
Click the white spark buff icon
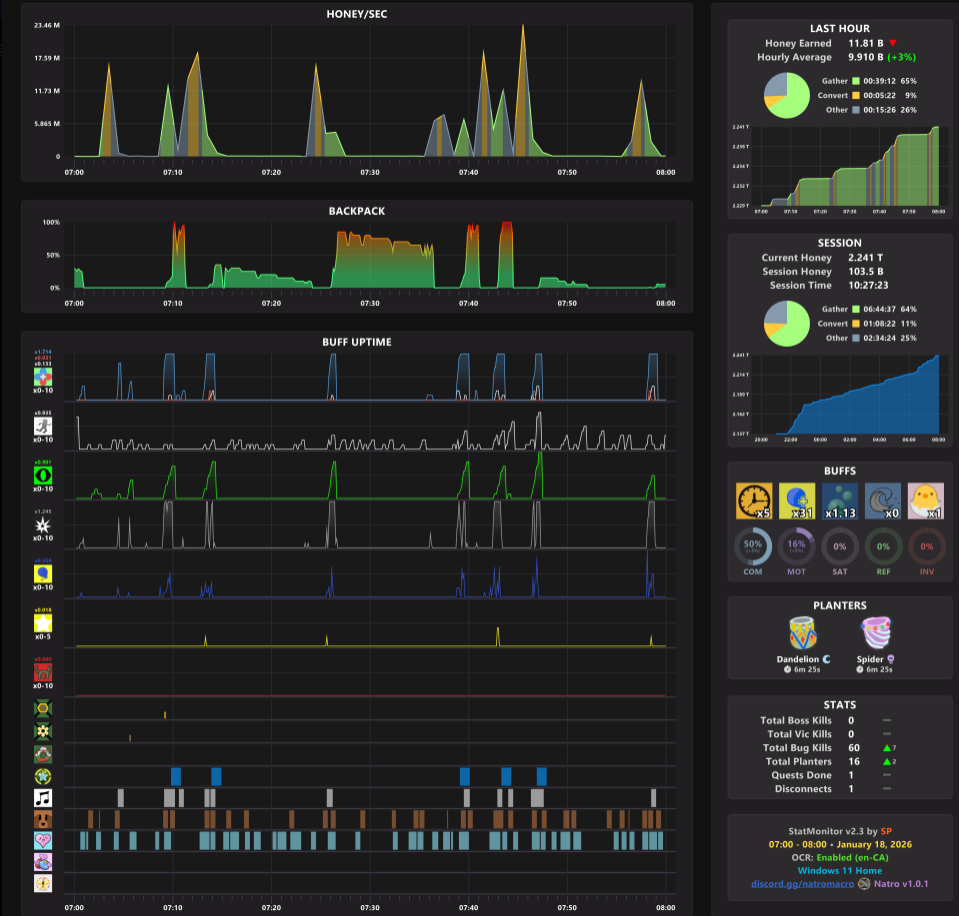point(43,525)
